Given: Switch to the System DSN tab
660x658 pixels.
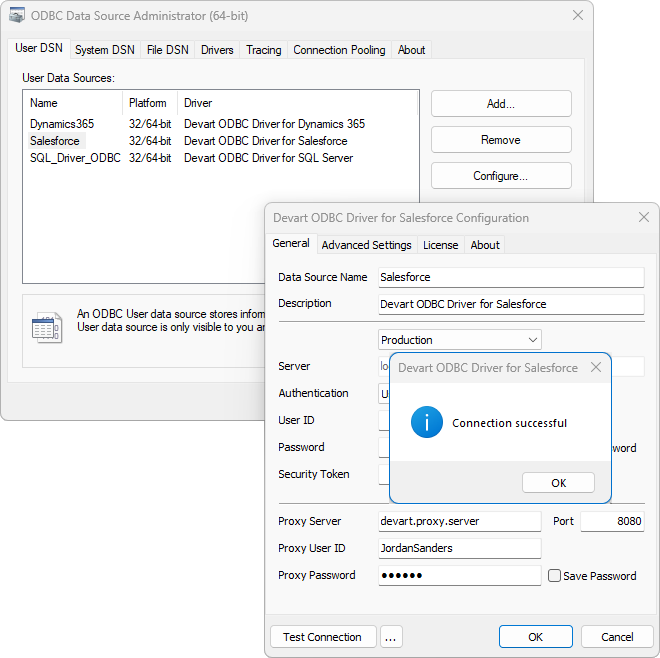Looking at the screenshot, I should click(105, 50).
